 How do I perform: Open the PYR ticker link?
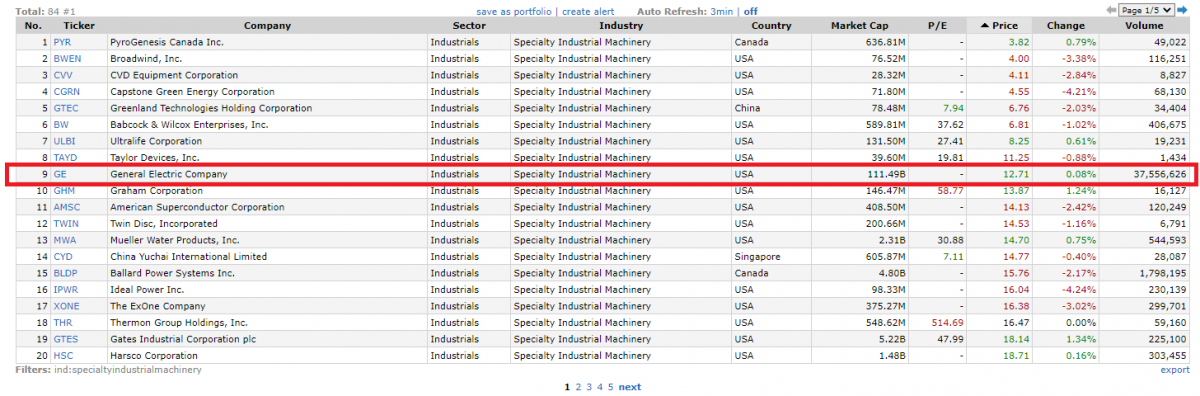pos(62,43)
